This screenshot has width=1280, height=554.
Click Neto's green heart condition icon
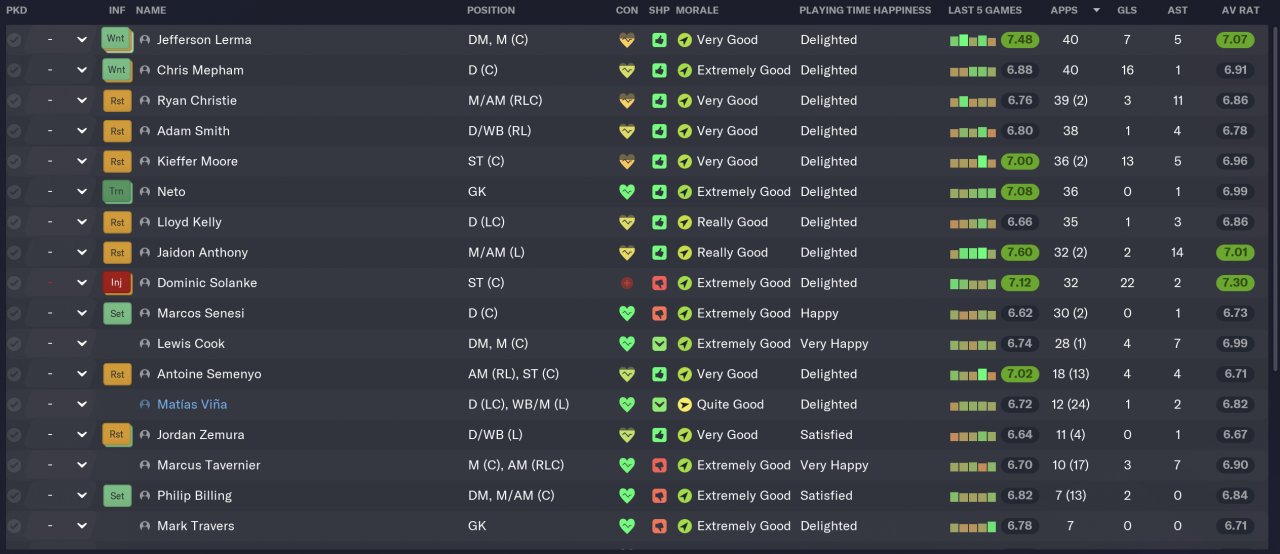click(627, 192)
